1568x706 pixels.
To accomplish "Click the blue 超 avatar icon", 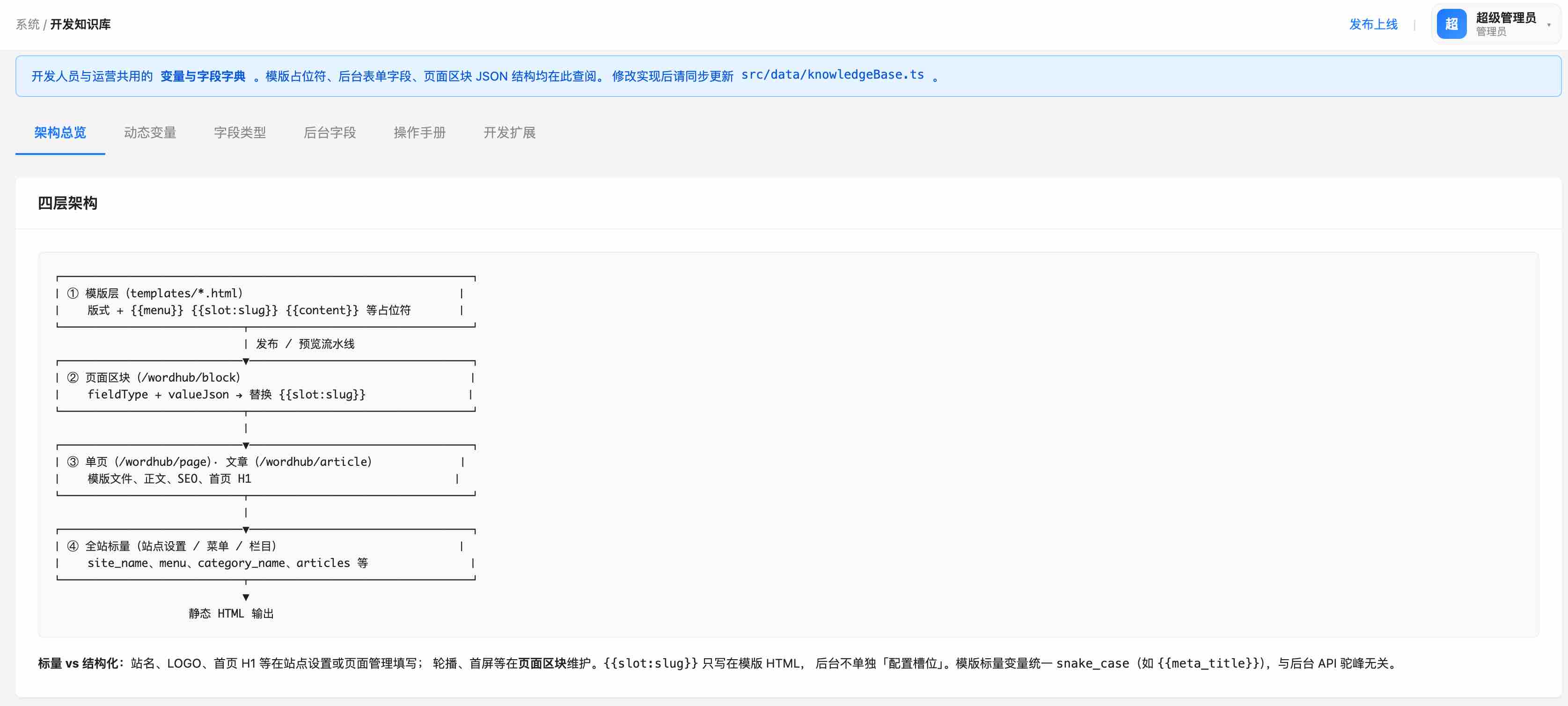I will click(1451, 24).
